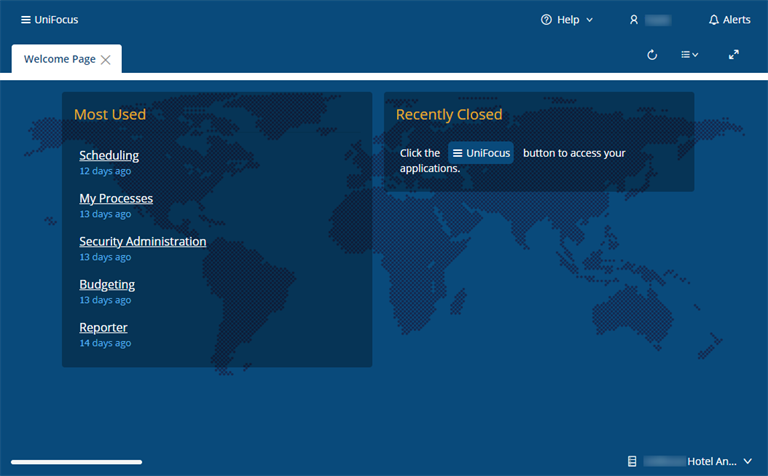The height and width of the screenshot is (476, 768).
Task: Click the horizontal scrollbar at bottom left
Action: pos(76,462)
